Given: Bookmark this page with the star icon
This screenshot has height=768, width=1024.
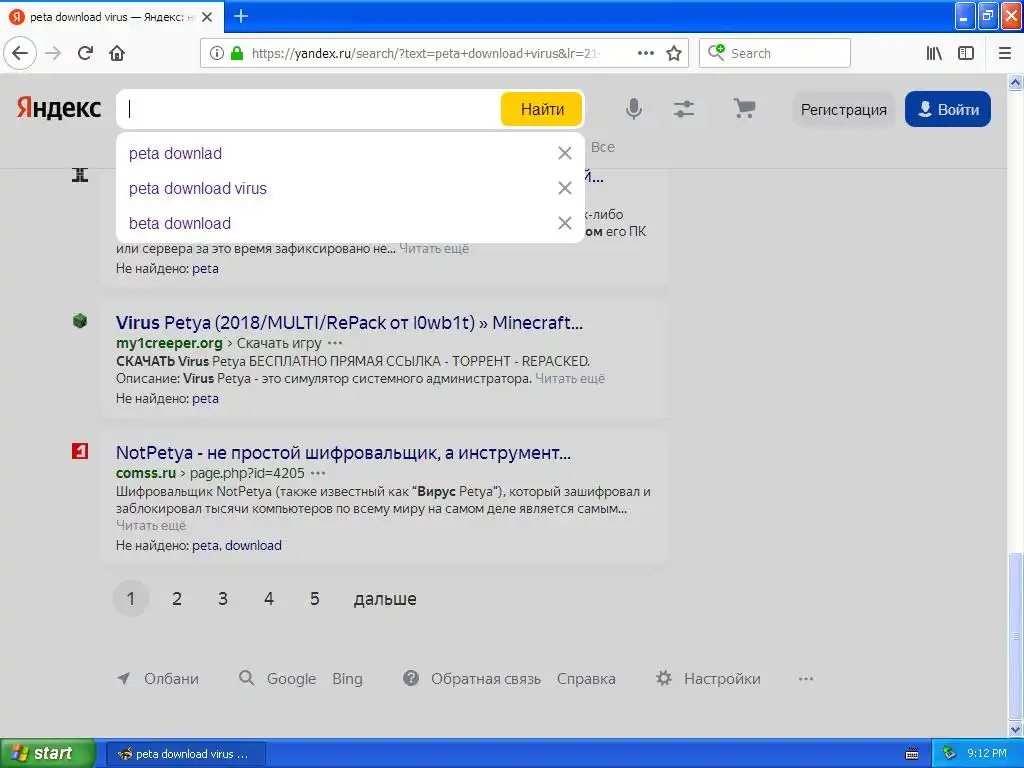Looking at the screenshot, I should [674, 53].
